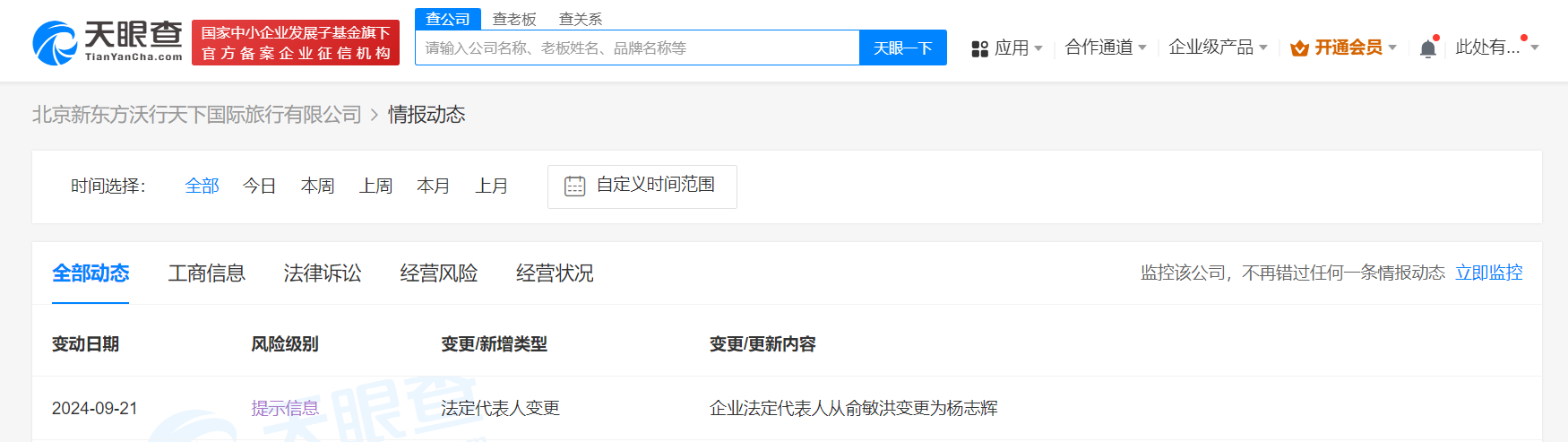This screenshot has width=1568, height=442.
Task: Open the user account dropdown 此处有...
Action: click(1496, 48)
